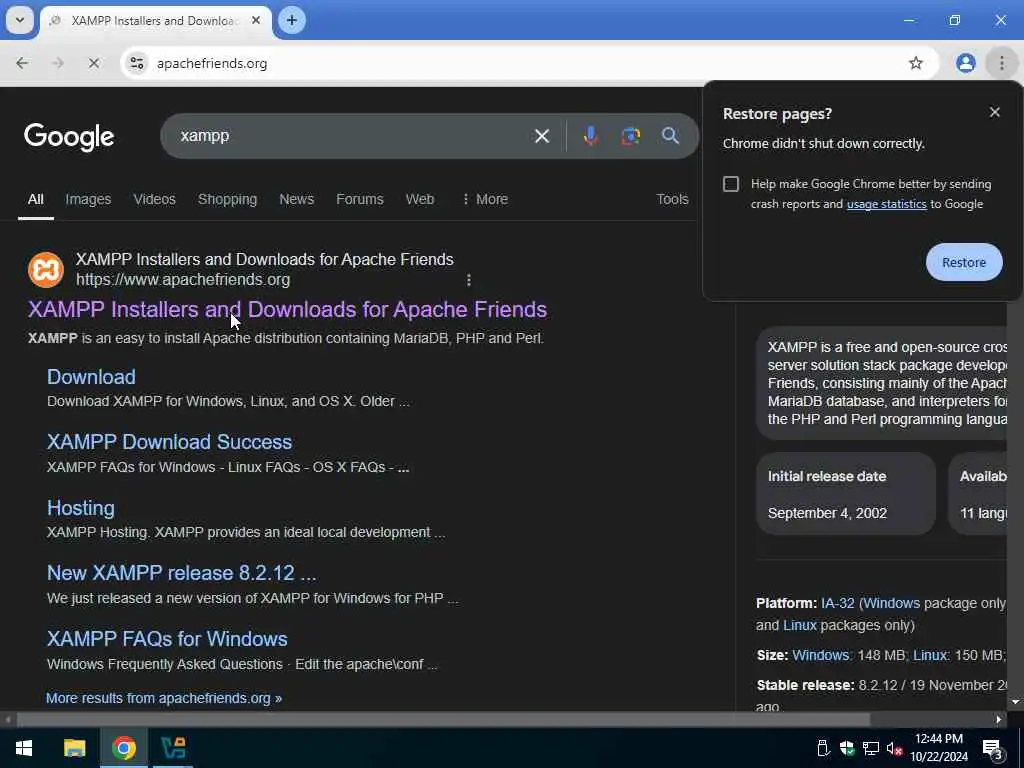Open XAMPP Download Success link
The width and height of the screenshot is (1024, 768).
(170, 442)
